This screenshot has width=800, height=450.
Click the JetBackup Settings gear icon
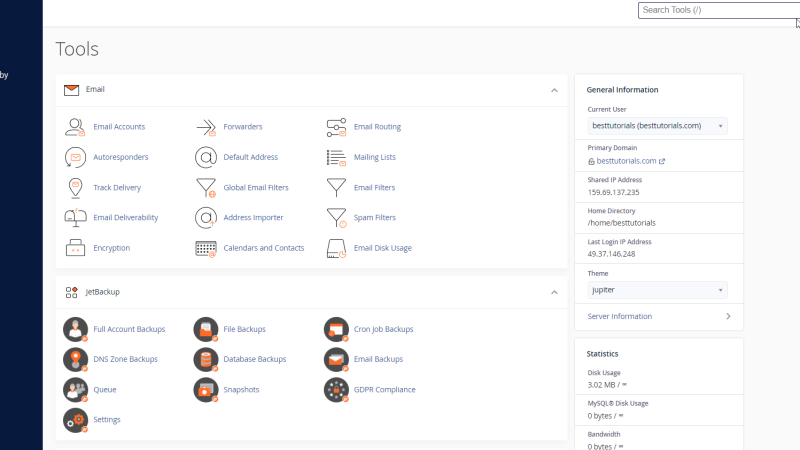pos(76,420)
